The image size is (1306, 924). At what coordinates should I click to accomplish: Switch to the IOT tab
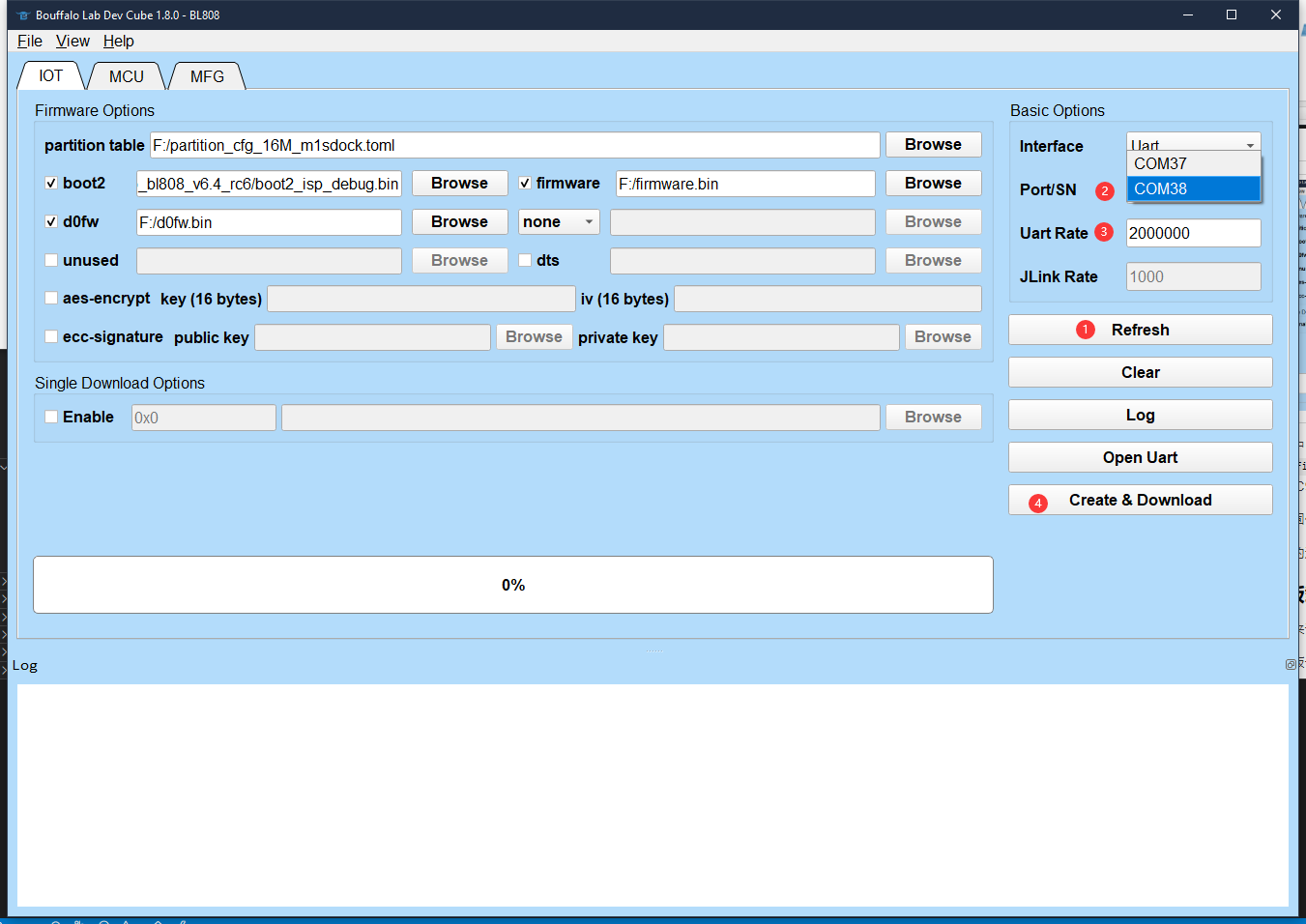(x=50, y=75)
